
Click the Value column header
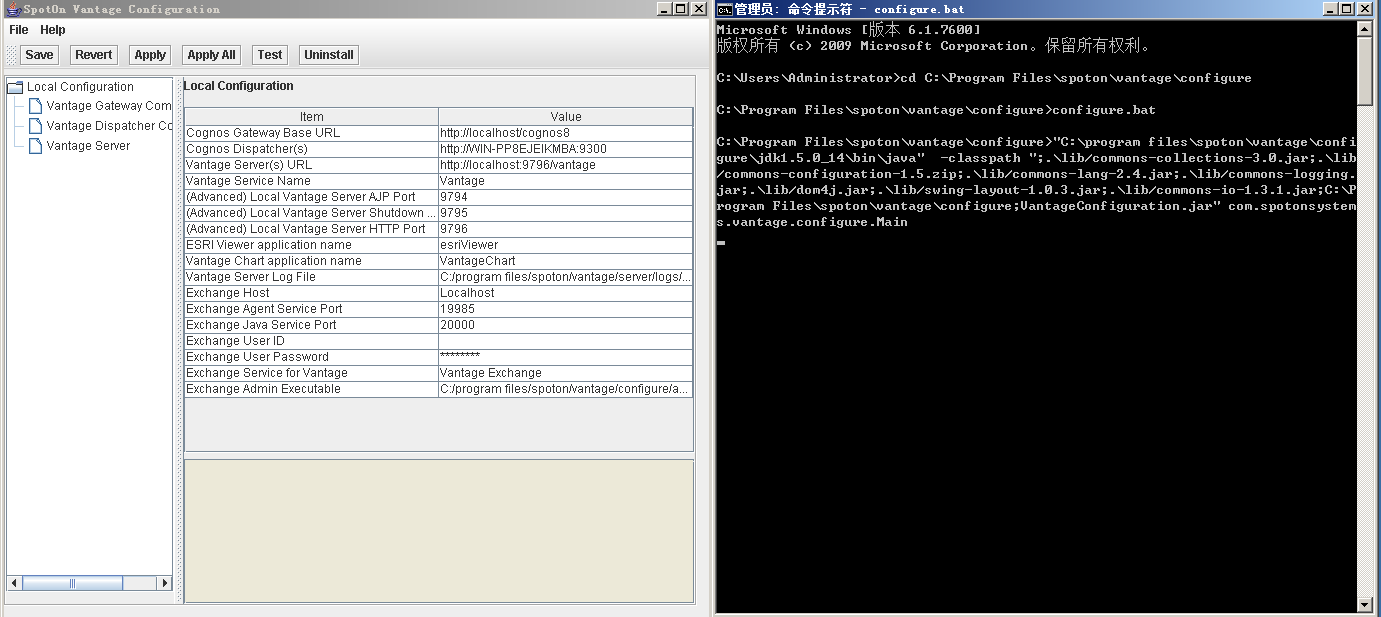point(566,117)
